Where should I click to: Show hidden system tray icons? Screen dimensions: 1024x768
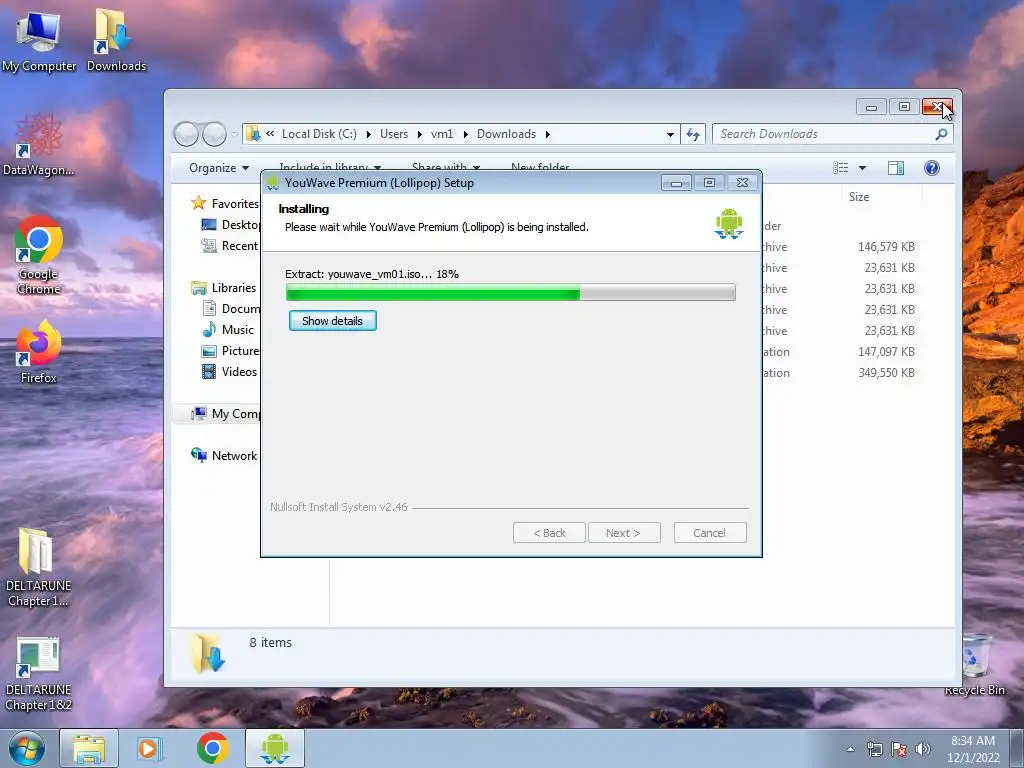point(850,749)
